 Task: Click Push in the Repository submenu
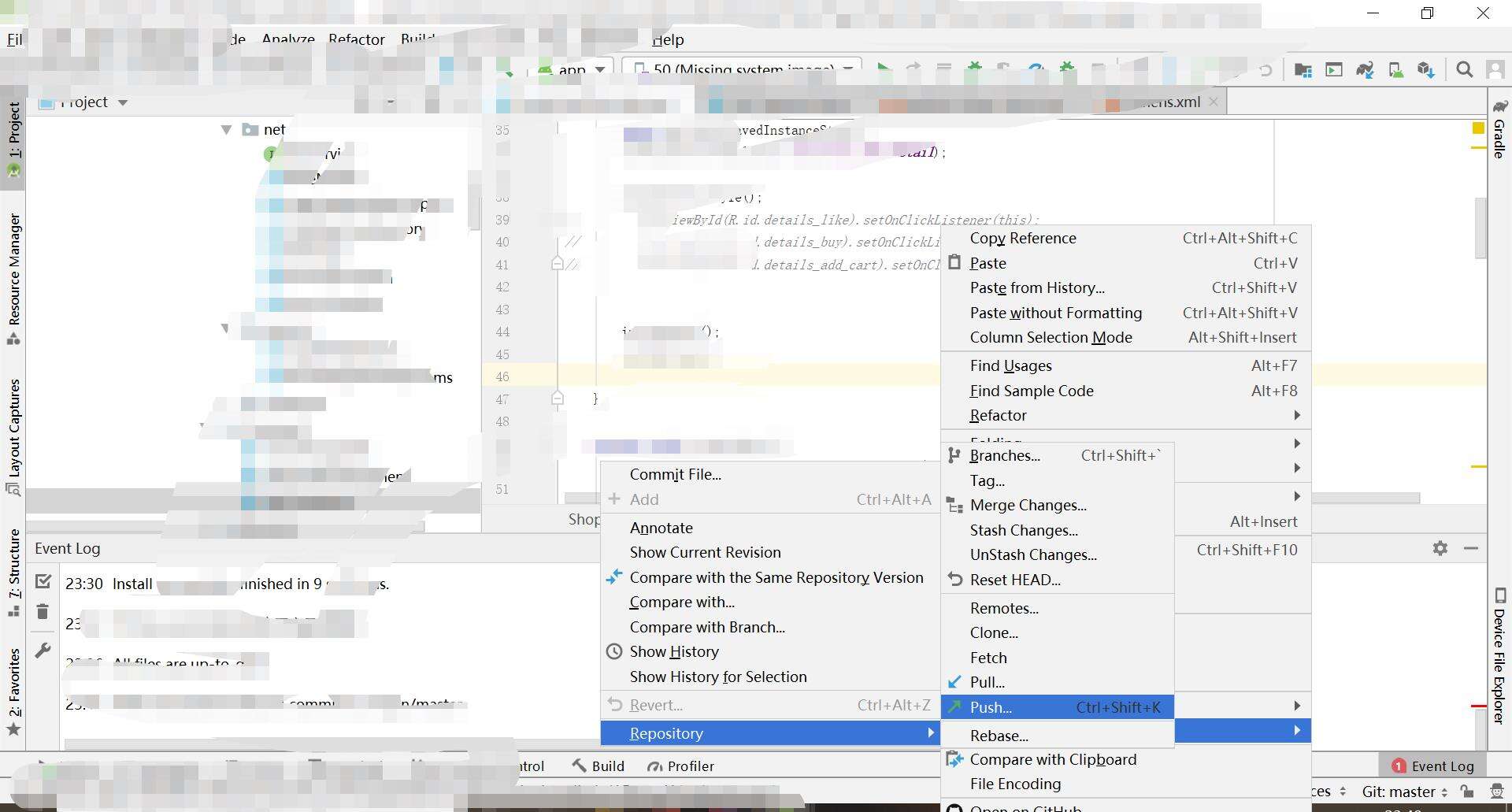coord(1057,707)
